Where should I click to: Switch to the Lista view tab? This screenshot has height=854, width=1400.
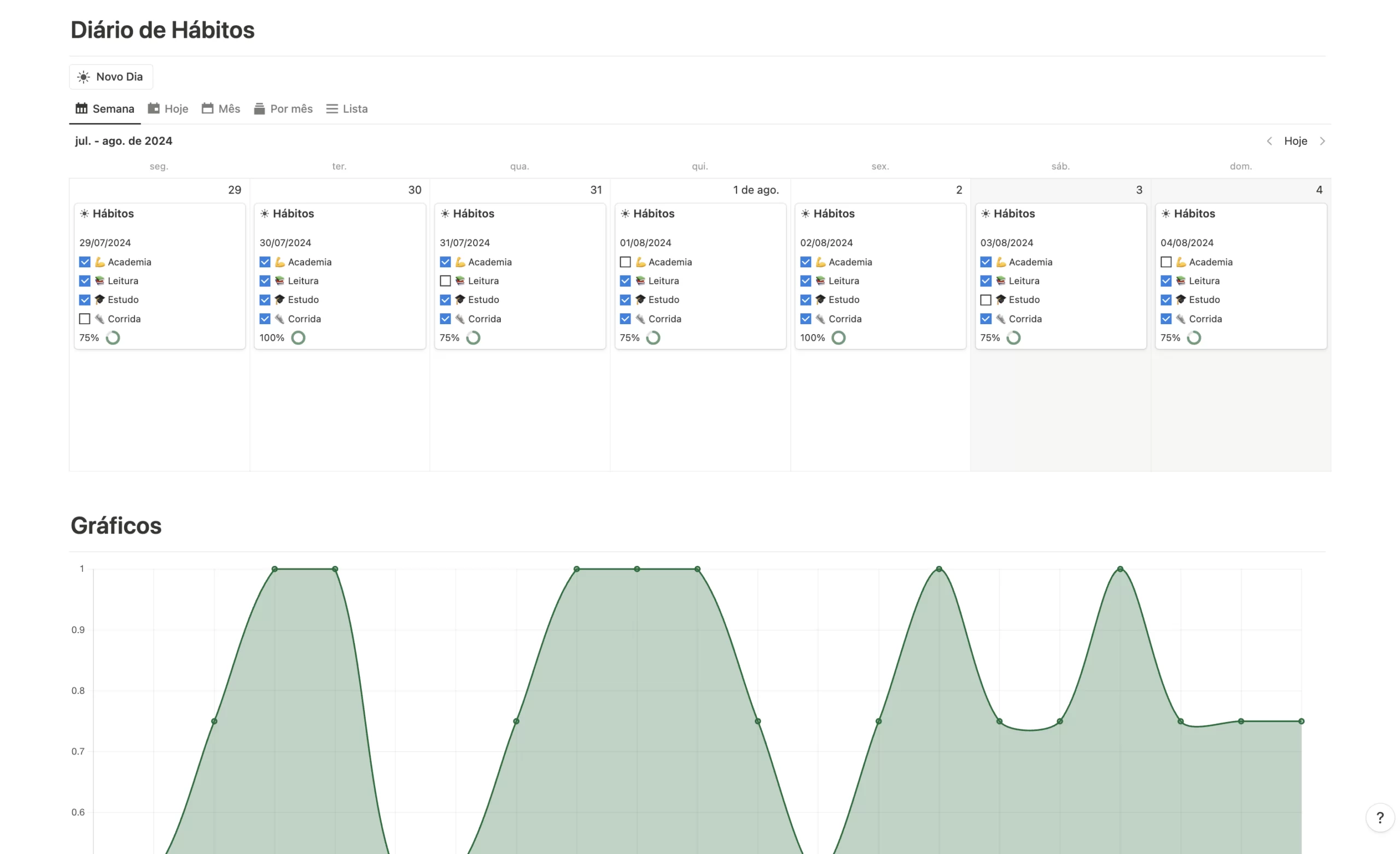click(x=347, y=108)
